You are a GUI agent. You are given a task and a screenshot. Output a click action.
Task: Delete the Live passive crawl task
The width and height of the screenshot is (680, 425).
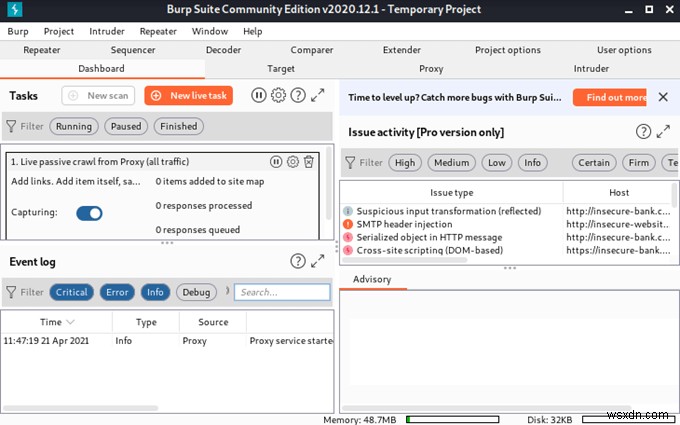point(309,162)
